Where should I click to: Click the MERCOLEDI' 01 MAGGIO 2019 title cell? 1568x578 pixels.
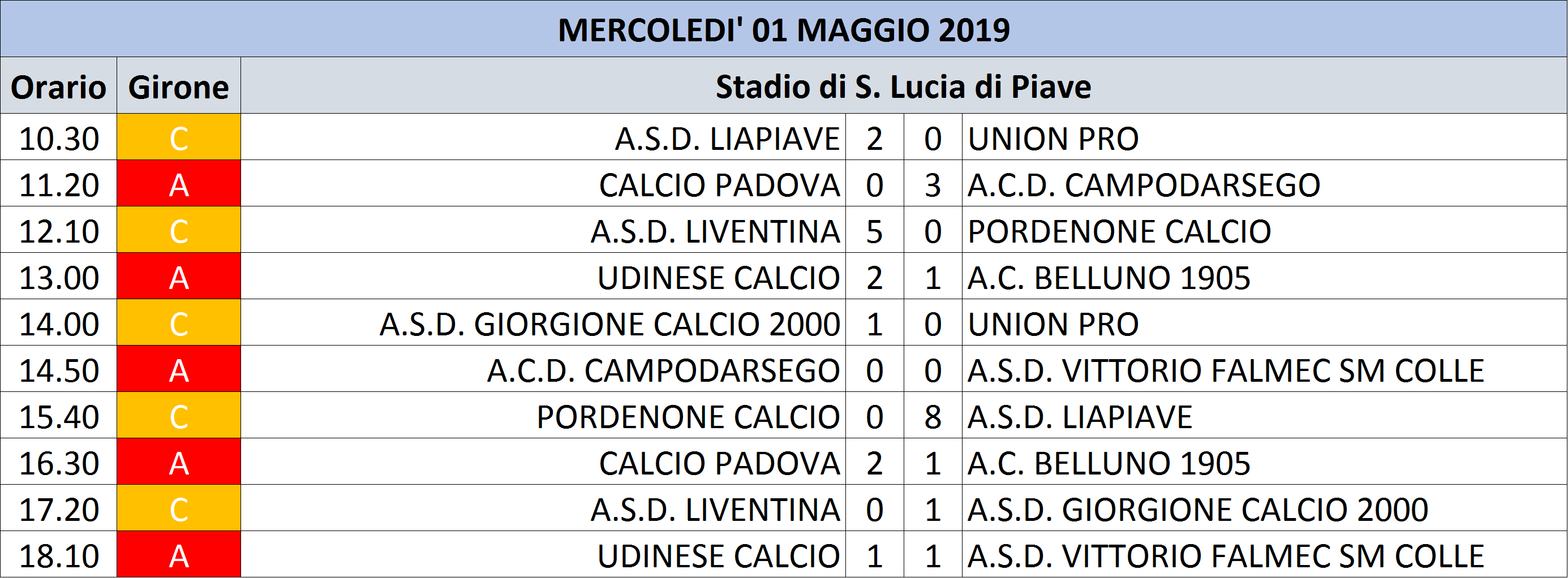(784, 29)
